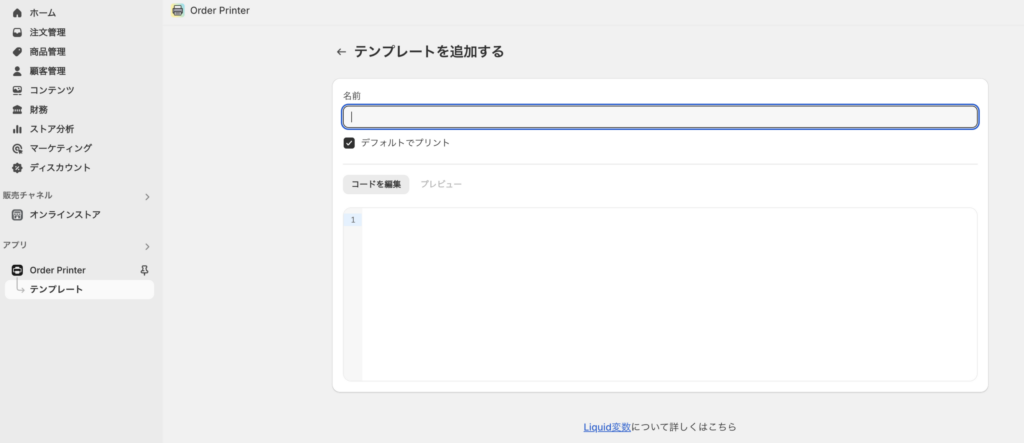1024x443 pixels.
Task: Click the ホーム house icon
Action: click(x=18, y=13)
